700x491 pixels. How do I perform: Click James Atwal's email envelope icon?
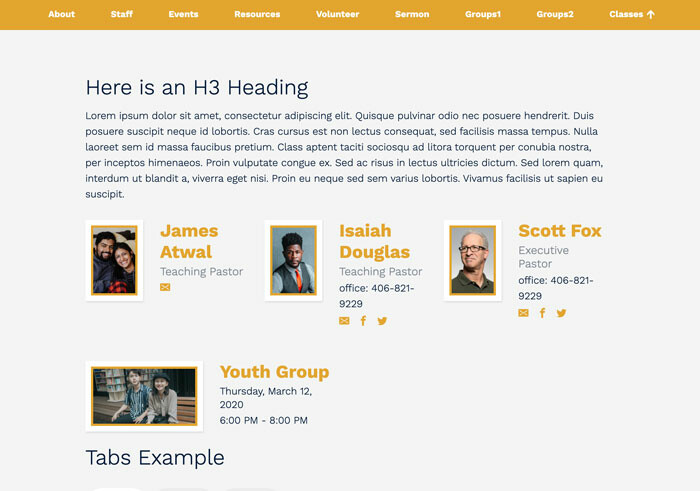point(165,288)
